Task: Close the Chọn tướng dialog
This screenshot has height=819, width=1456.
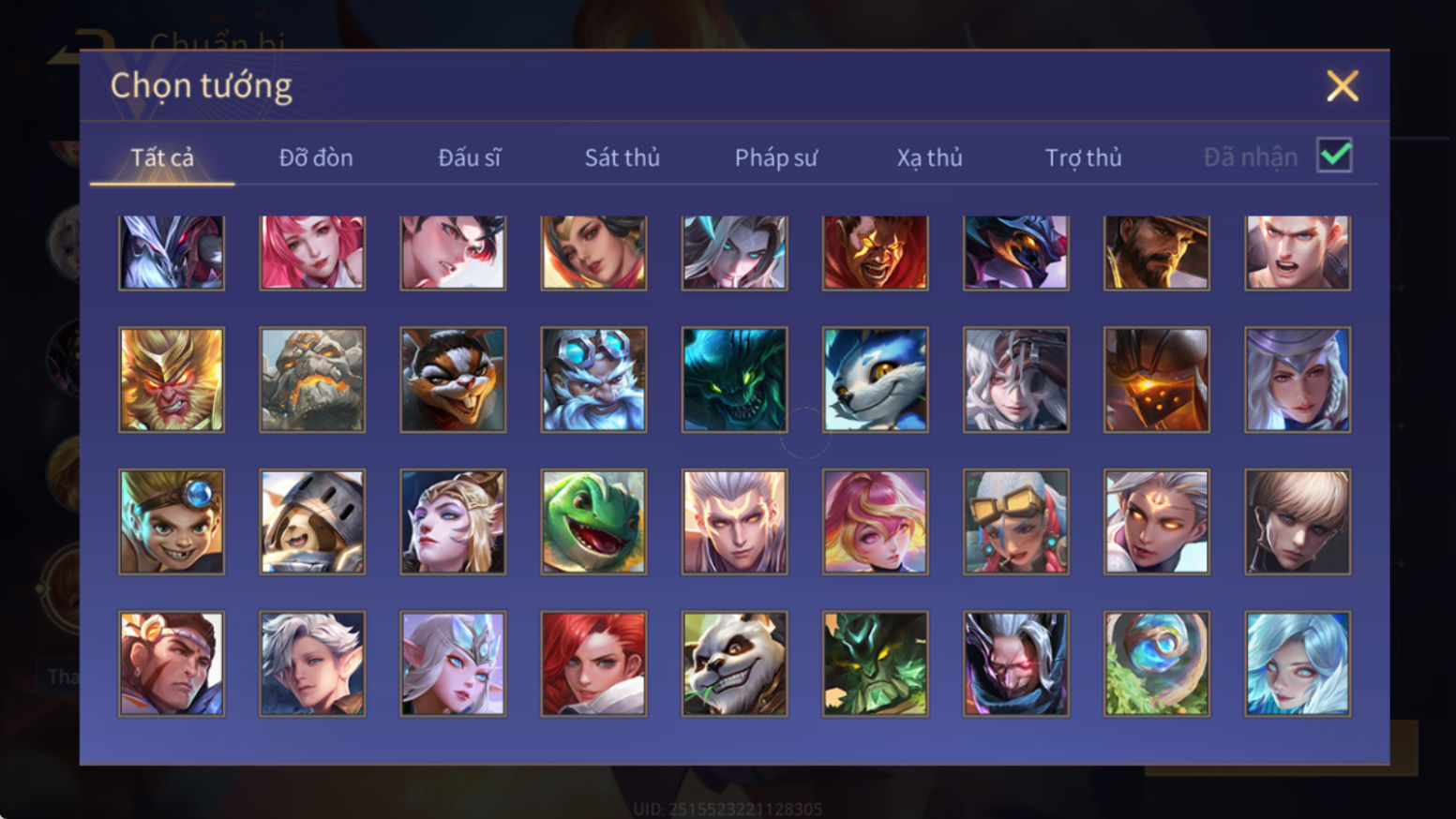Action: tap(1343, 86)
